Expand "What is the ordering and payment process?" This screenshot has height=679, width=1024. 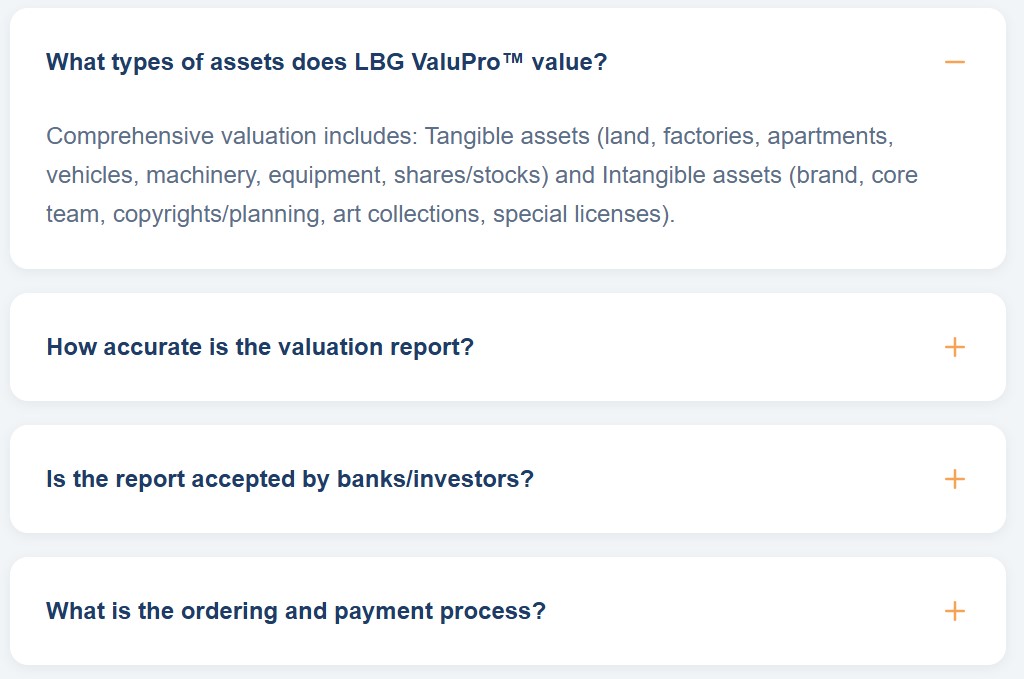(x=296, y=611)
